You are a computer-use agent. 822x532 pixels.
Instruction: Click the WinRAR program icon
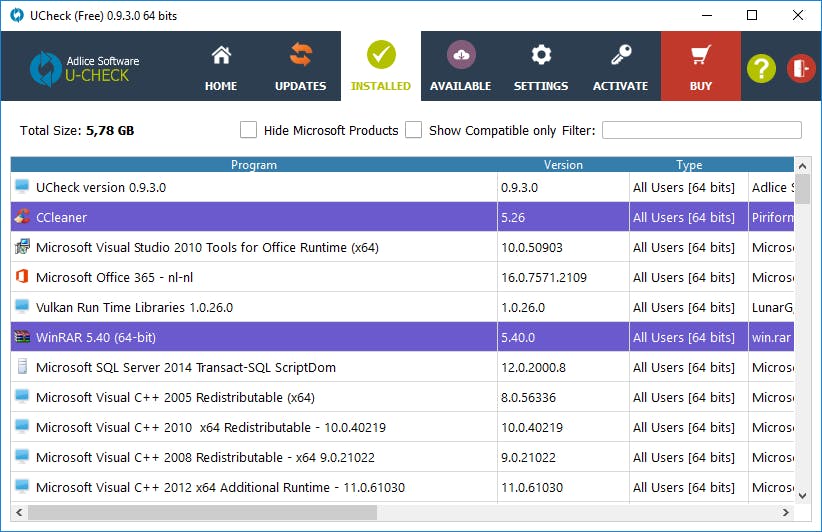[22, 336]
